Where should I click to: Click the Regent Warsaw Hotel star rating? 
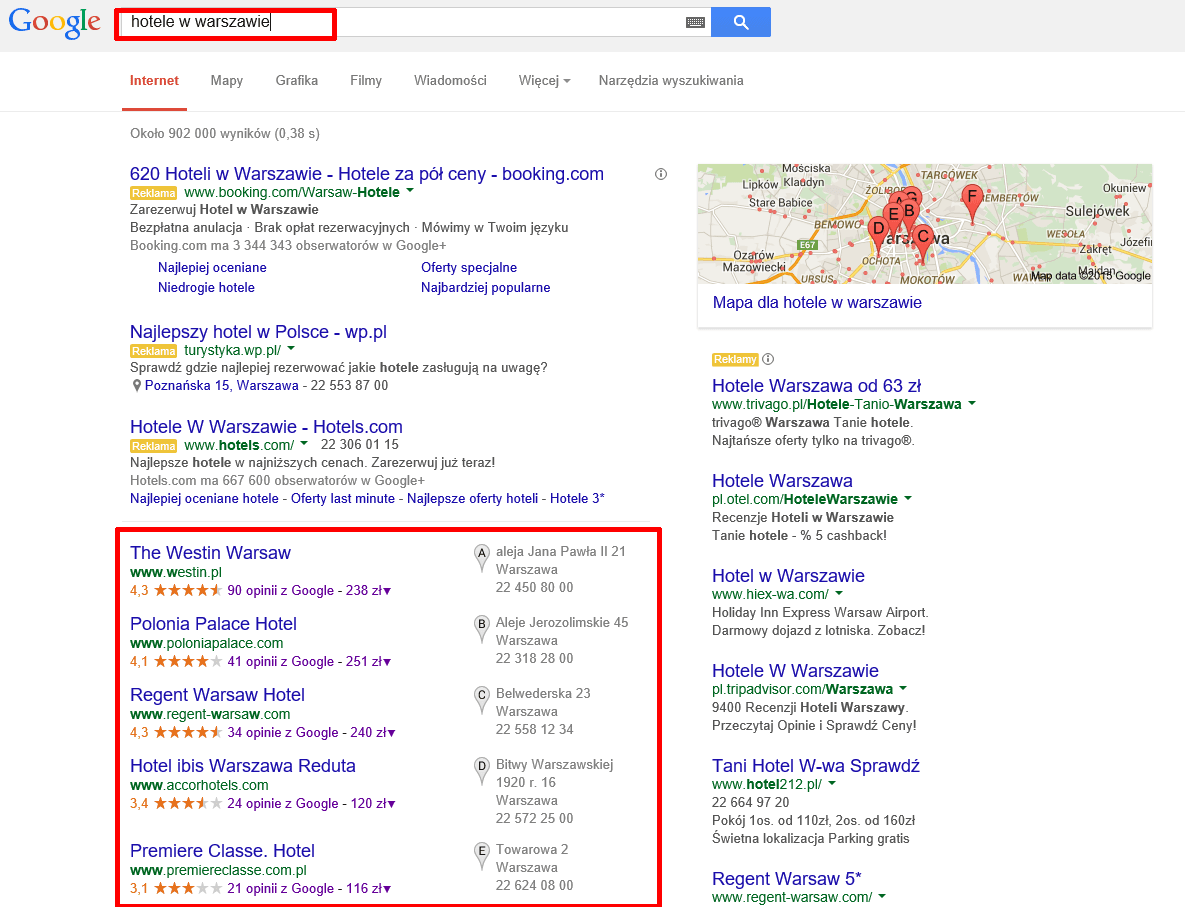[188, 732]
